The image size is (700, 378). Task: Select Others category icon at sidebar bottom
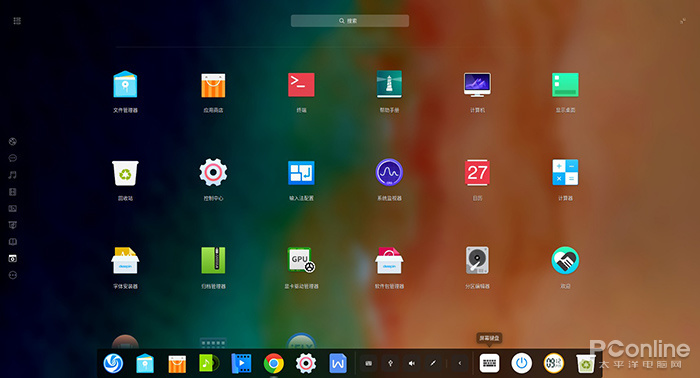(12, 275)
